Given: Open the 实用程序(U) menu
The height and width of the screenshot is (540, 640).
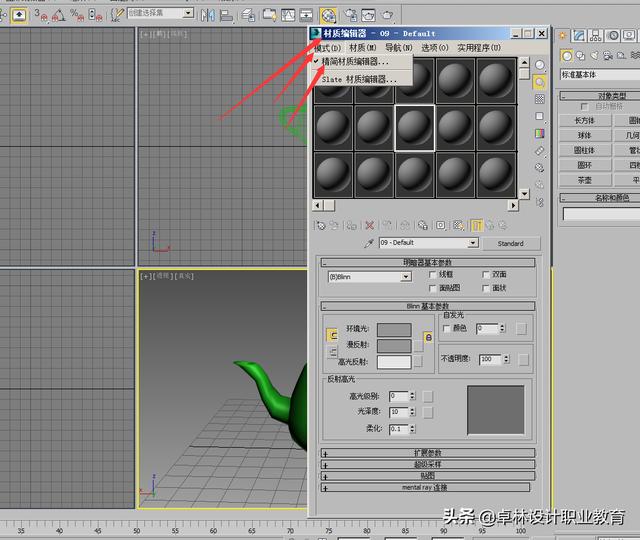Looking at the screenshot, I should 479,48.
